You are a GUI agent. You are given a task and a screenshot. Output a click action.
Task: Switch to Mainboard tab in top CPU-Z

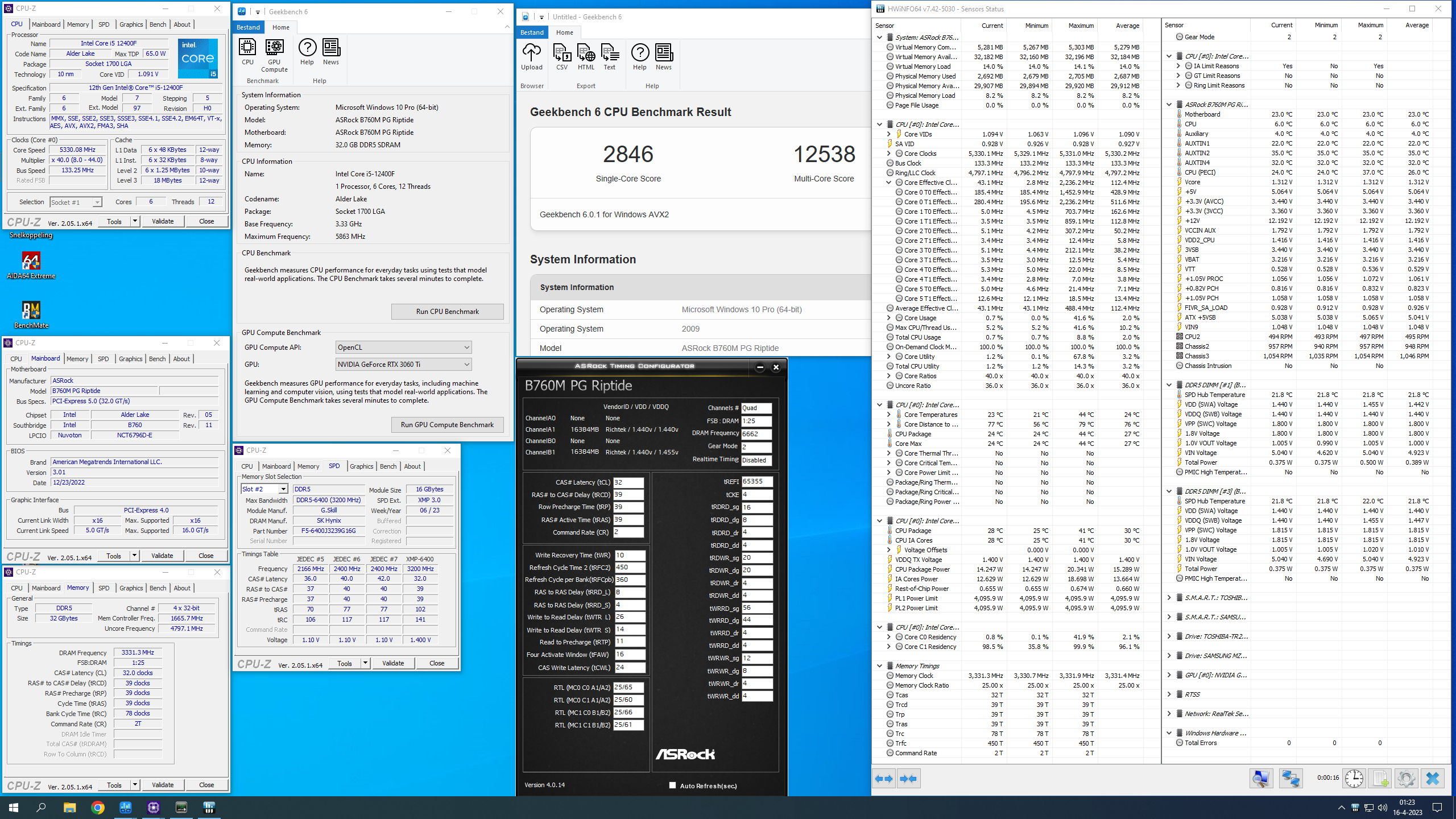tap(46, 24)
